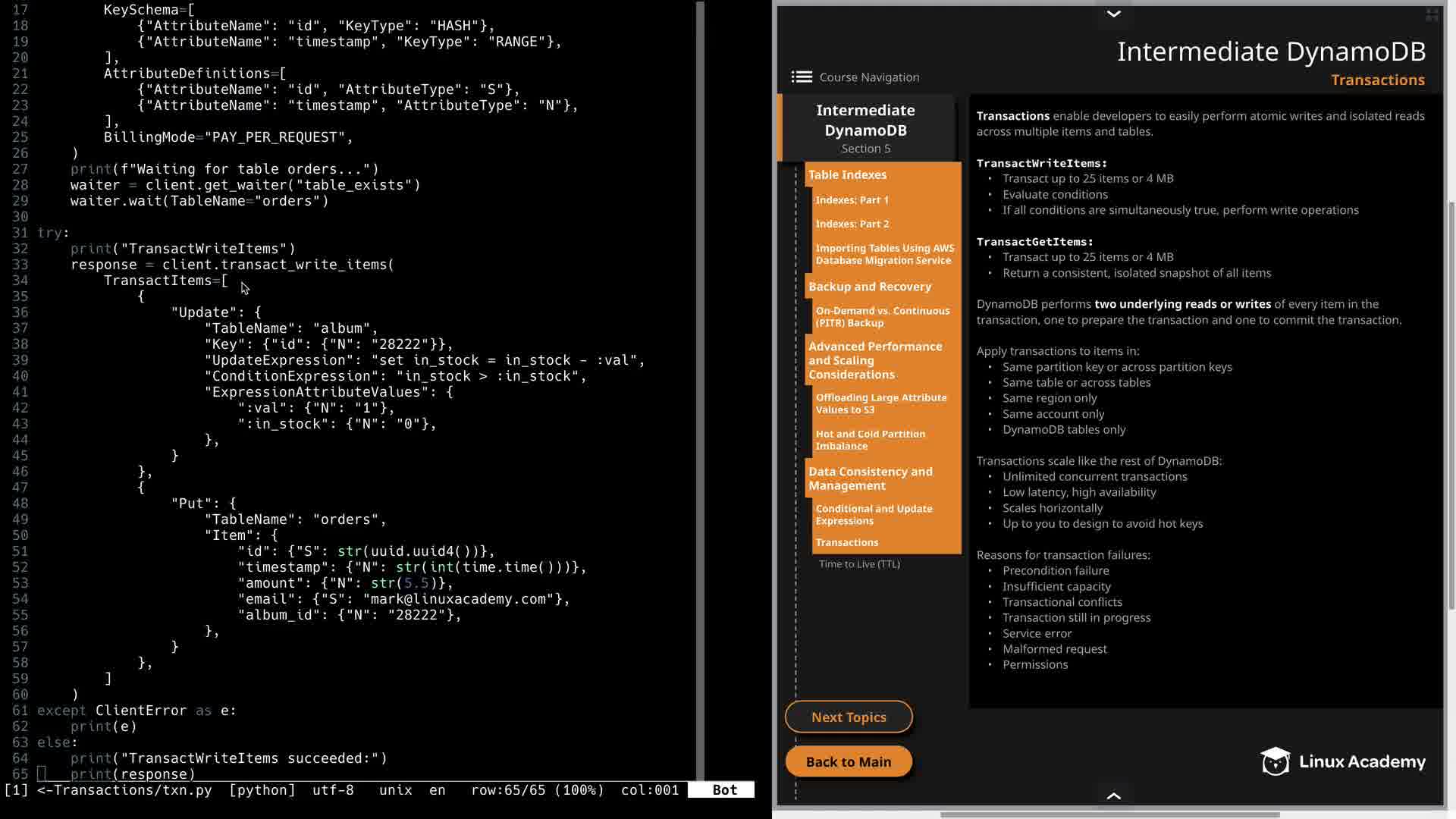The height and width of the screenshot is (819, 1456).
Task: Select the Table Indexes section
Action: point(847,175)
